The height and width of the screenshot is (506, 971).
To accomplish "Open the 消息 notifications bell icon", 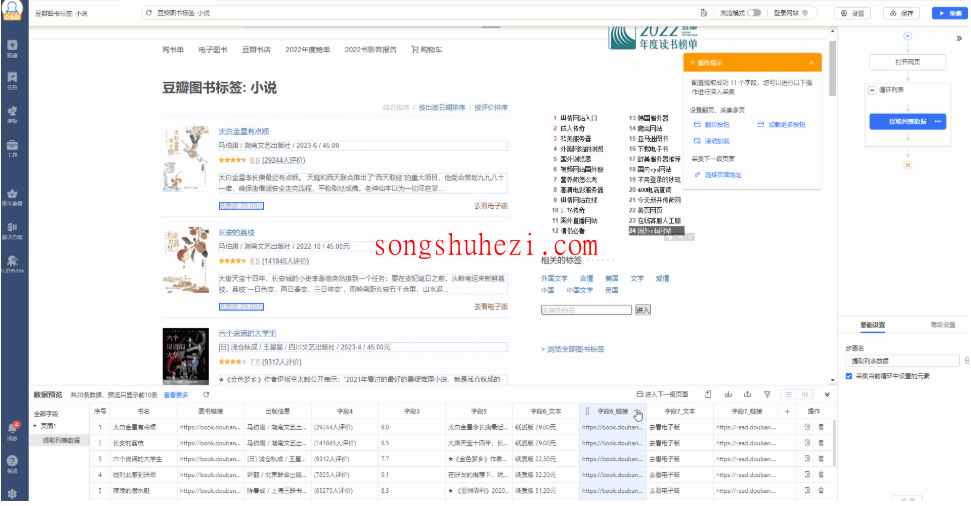I will point(12,430).
